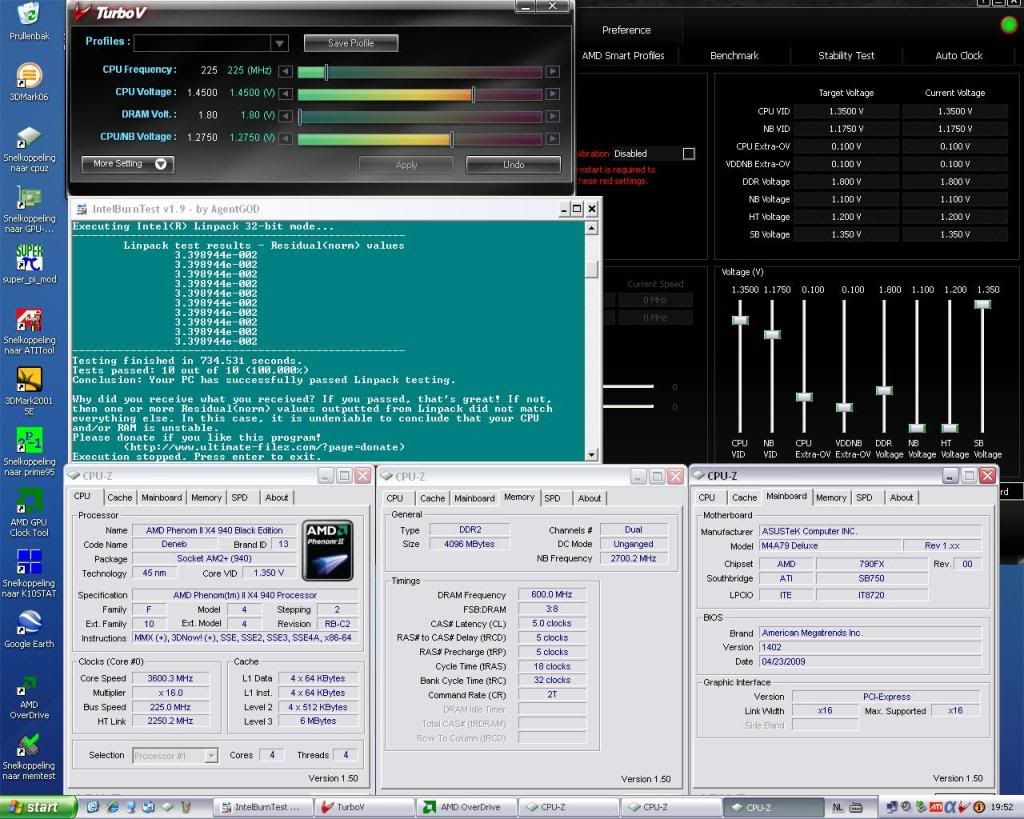This screenshot has height=819, width=1024.
Task: Click the right arrow of DRAM Volt slider
Action: coord(552,116)
